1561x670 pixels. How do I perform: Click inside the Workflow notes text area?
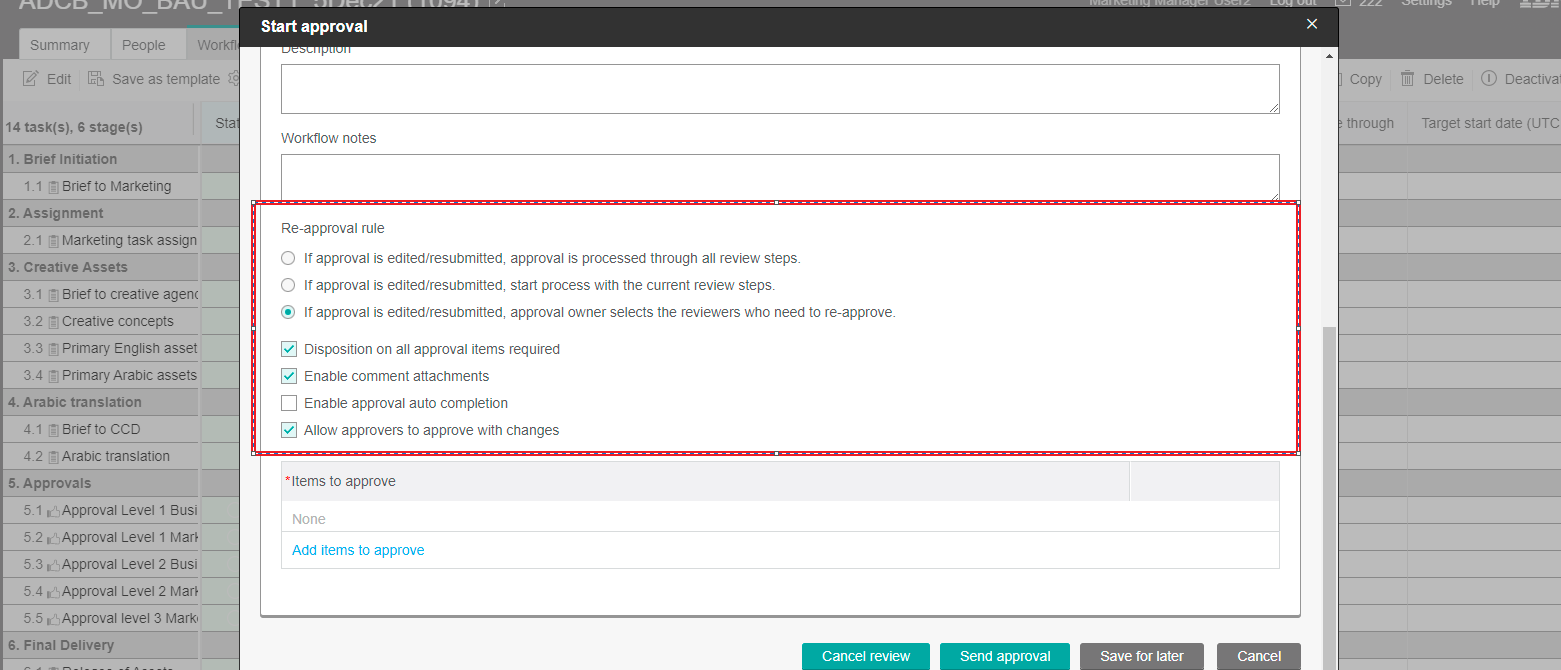[780, 177]
